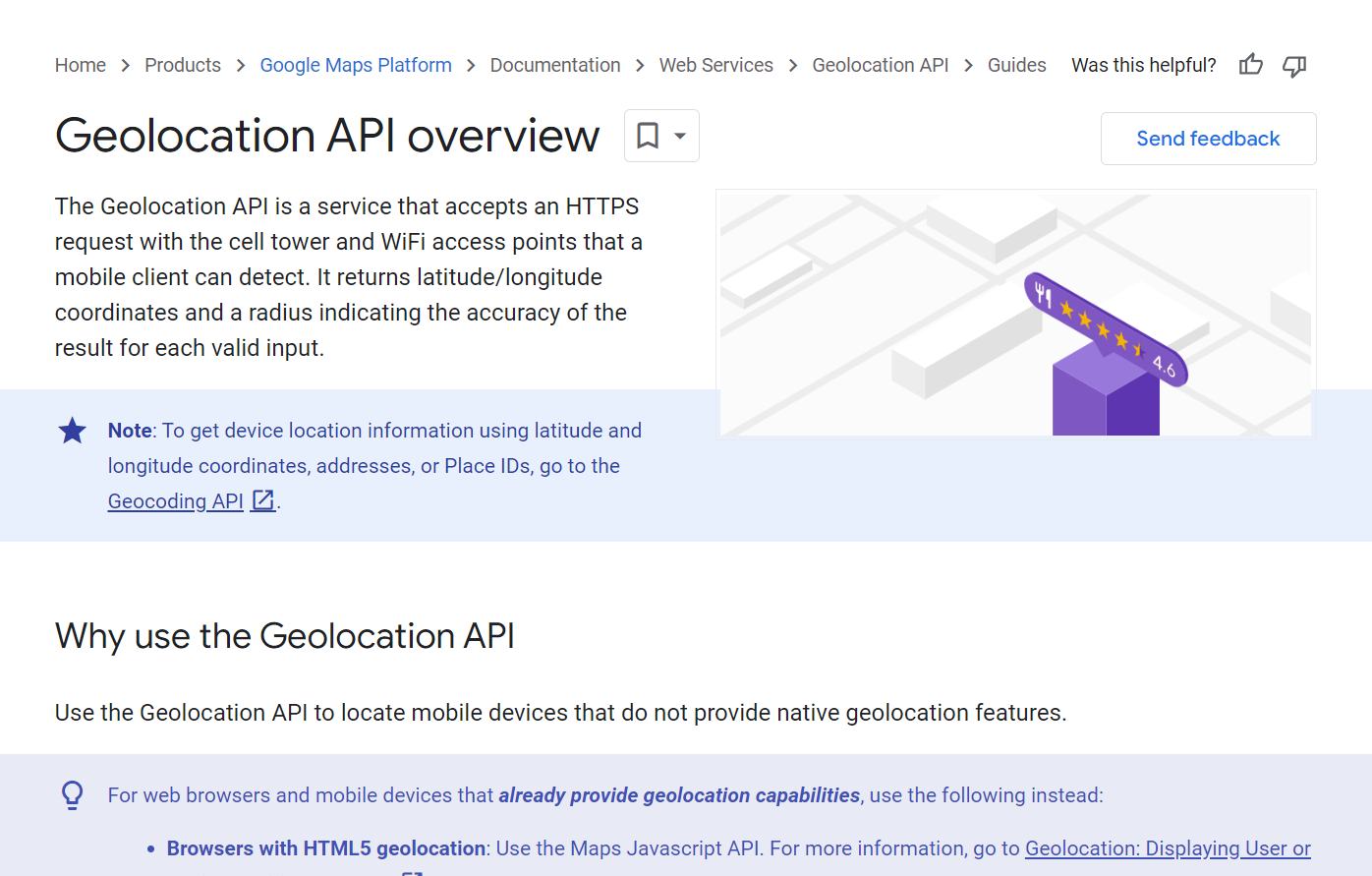This screenshot has height=876, width=1372.
Task: Click the 'Geolocation API overview' title
Action: (327, 136)
